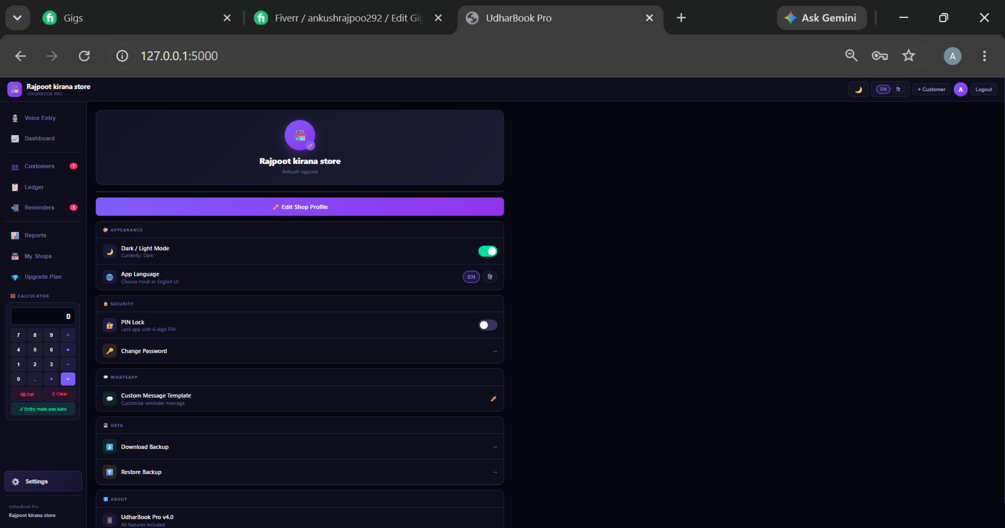Image resolution: width=1005 pixels, height=528 pixels.
Task: Click the calculator Clear button
Action: [x=60, y=394]
